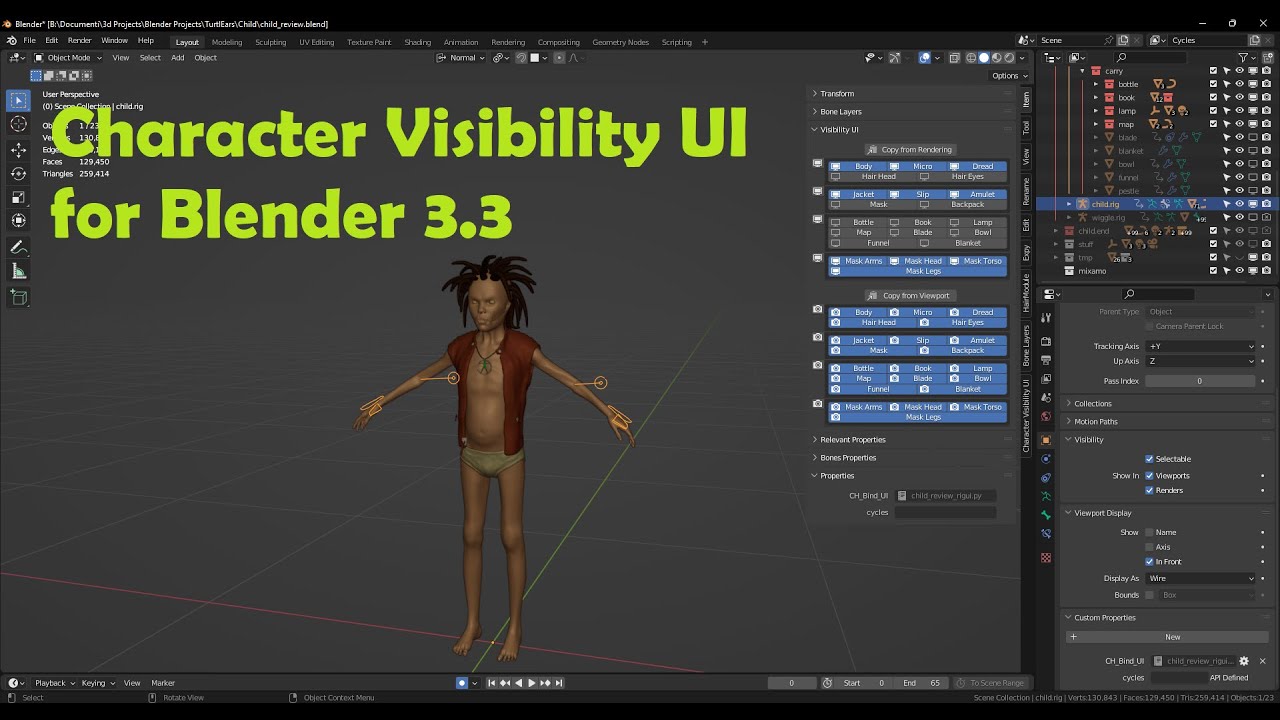Click the gear icon beside CH_Bind_UI property
1280x720 pixels.
pos(1244,661)
